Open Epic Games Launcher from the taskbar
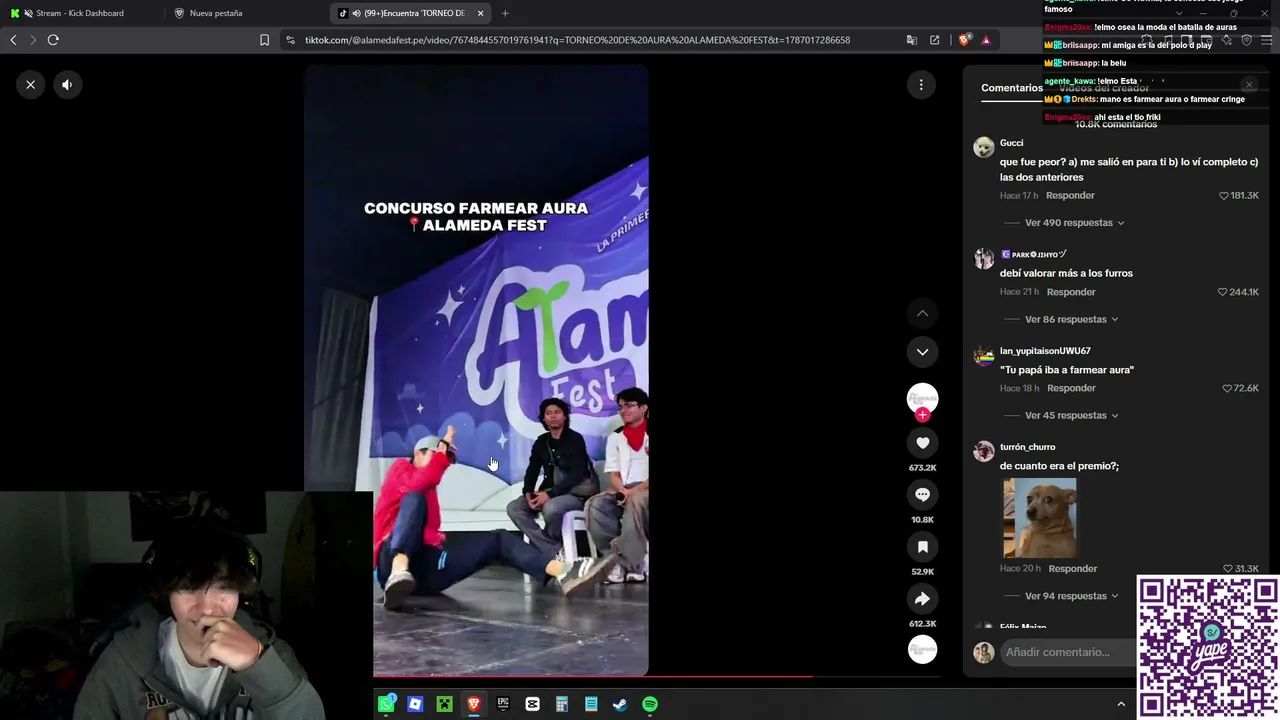The image size is (1280, 720). [x=503, y=704]
